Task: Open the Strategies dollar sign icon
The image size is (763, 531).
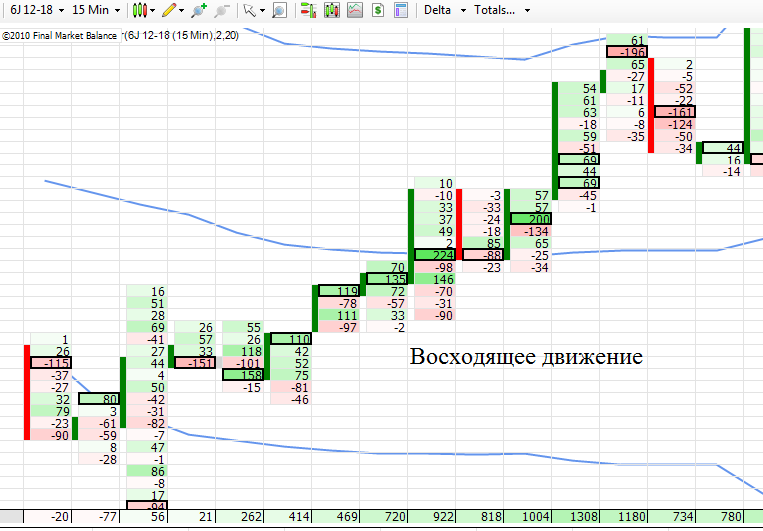Action: click(x=378, y=10)
